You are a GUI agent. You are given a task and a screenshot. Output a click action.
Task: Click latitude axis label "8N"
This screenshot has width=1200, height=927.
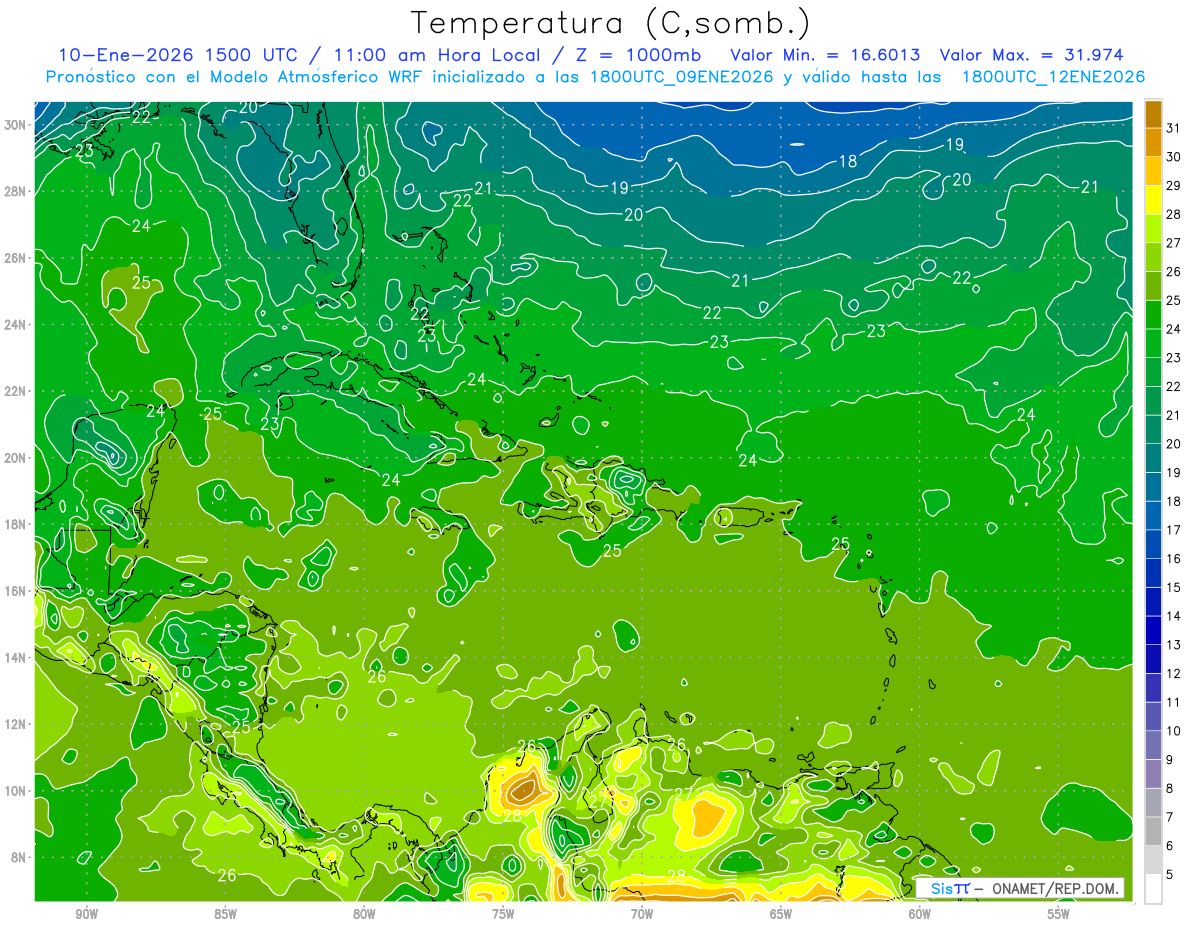point(18,857)
